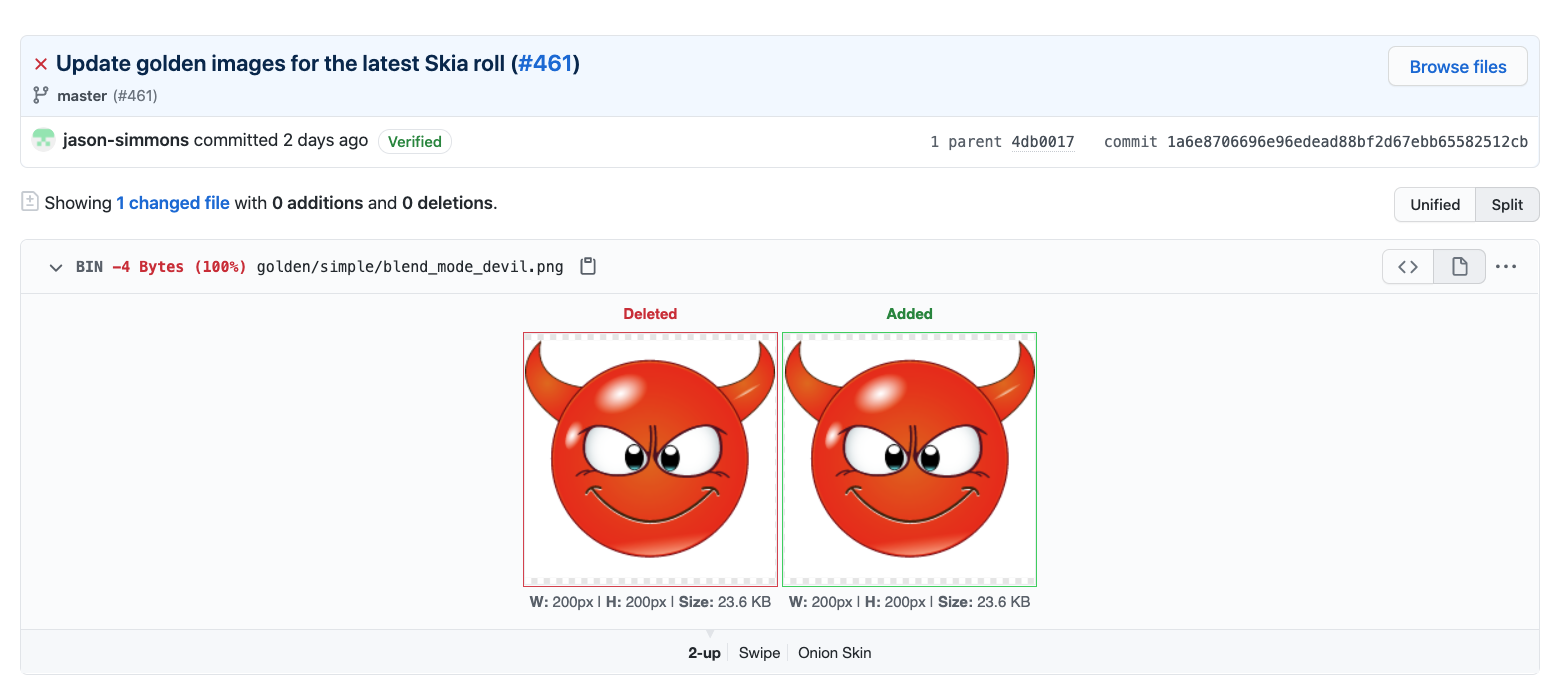Click the red failed status X icon

click(x=41, y=64)
